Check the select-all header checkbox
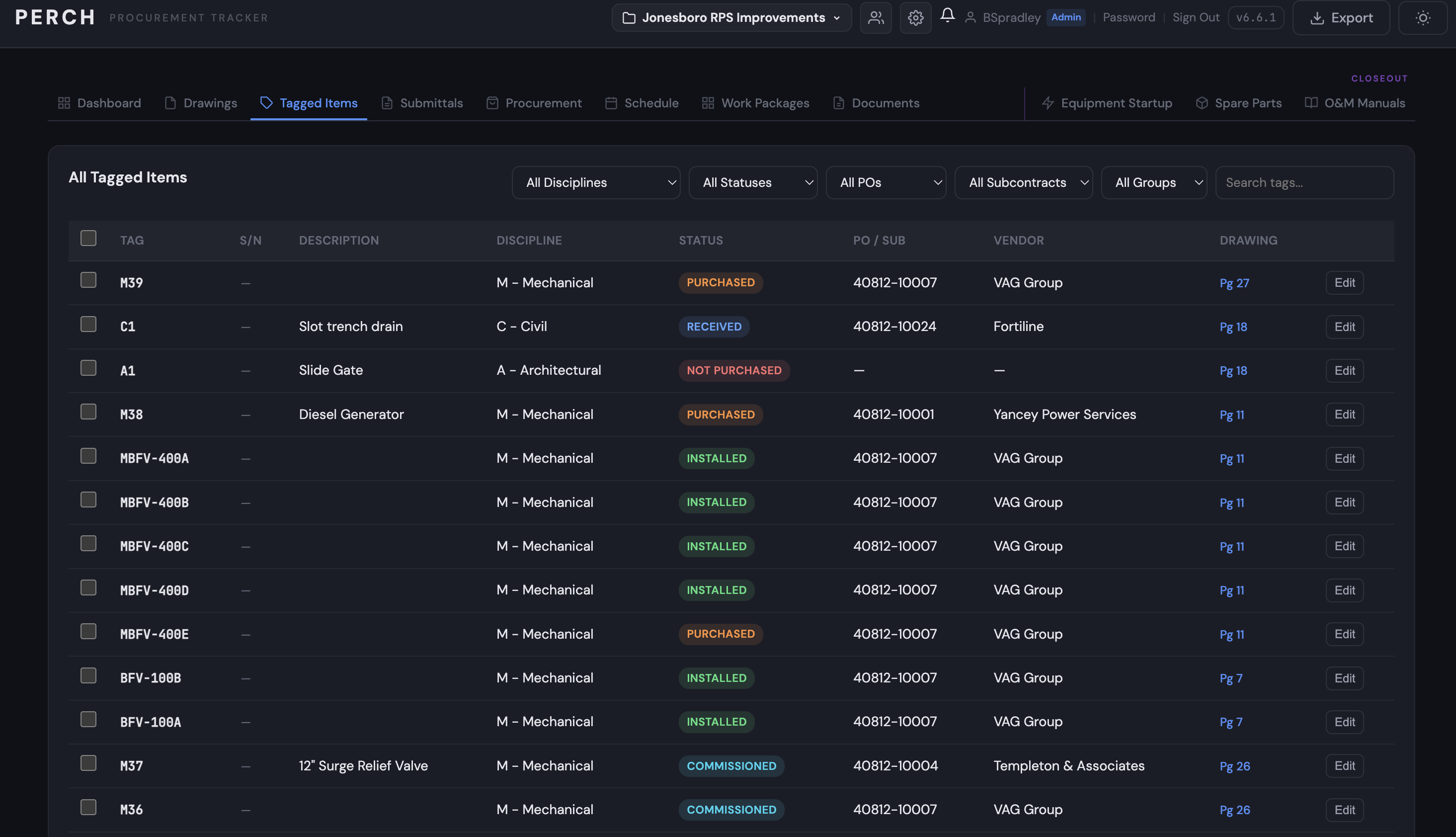Screen dimensions: 1456x837 click(x=88, y=238)
